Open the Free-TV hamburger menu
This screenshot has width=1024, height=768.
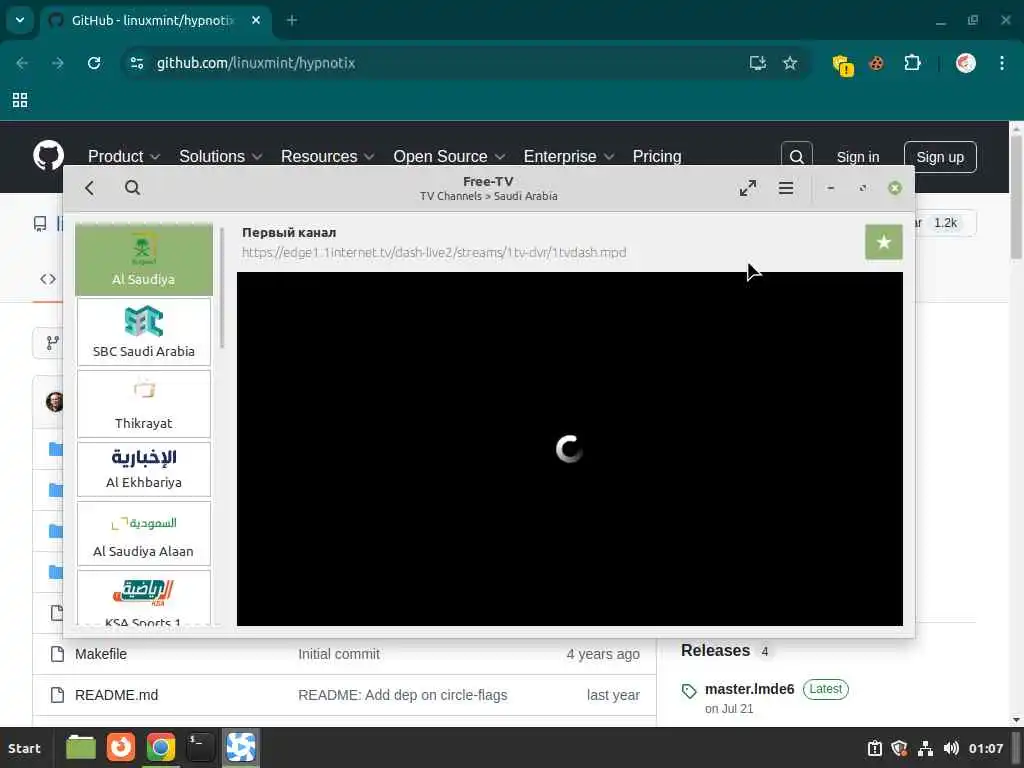click(786, 188)
